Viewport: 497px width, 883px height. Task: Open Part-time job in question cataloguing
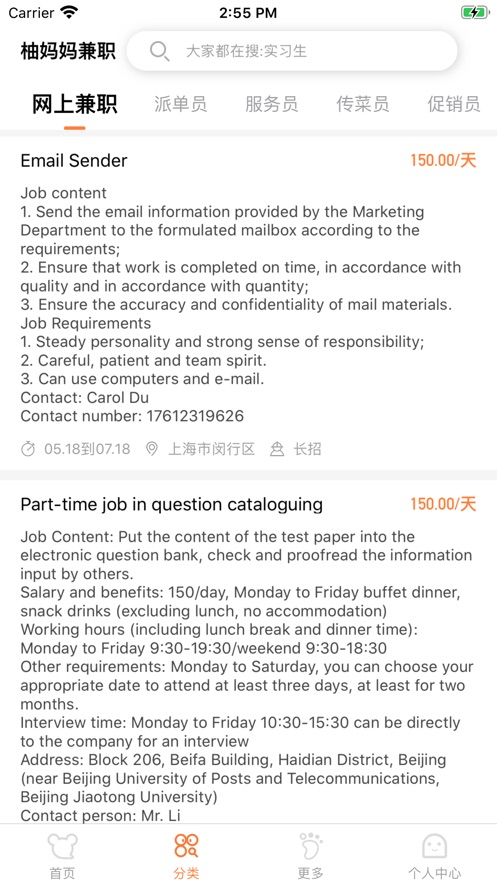coord(172,504)
